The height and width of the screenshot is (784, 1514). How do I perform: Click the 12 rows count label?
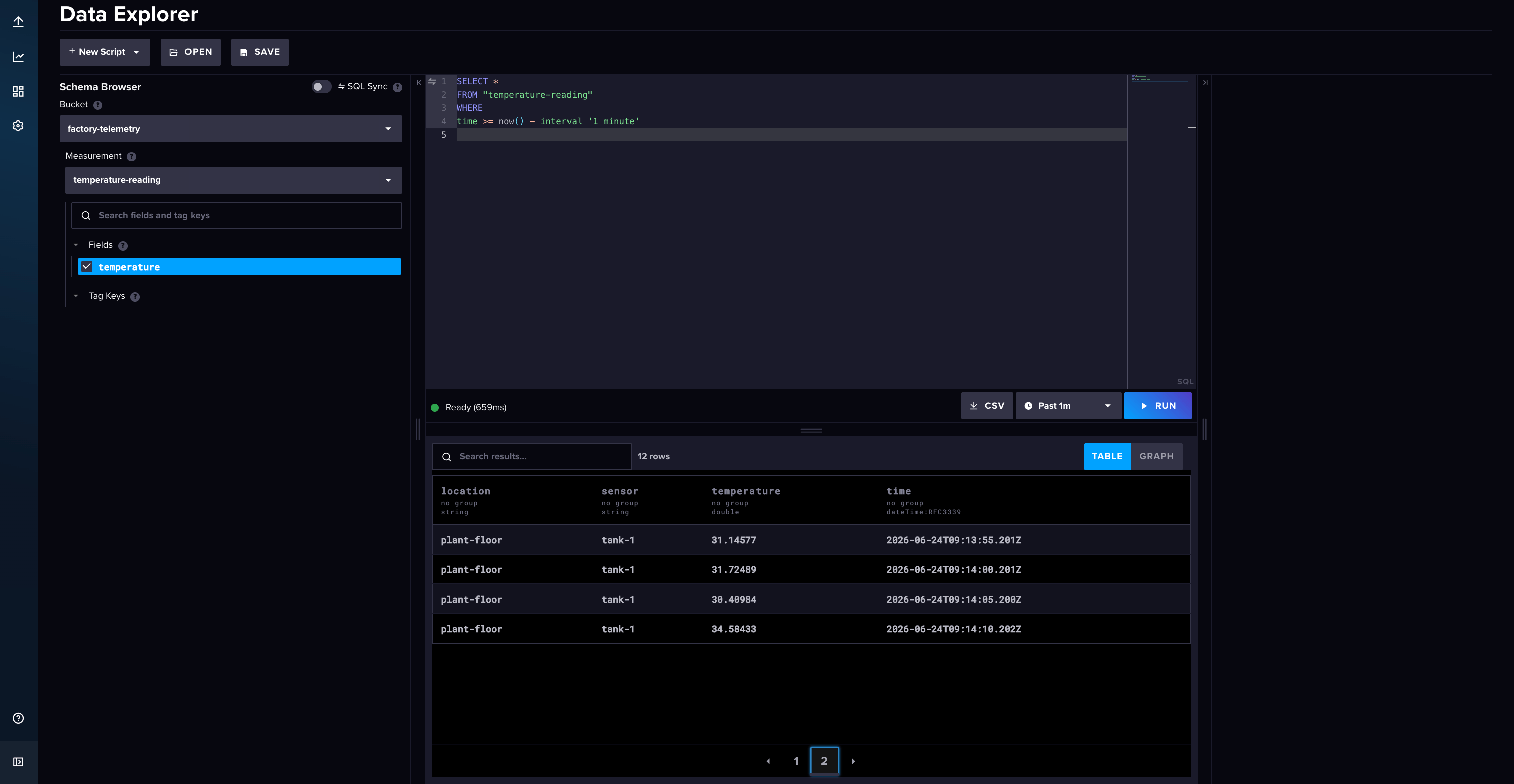tap(653, 457)
